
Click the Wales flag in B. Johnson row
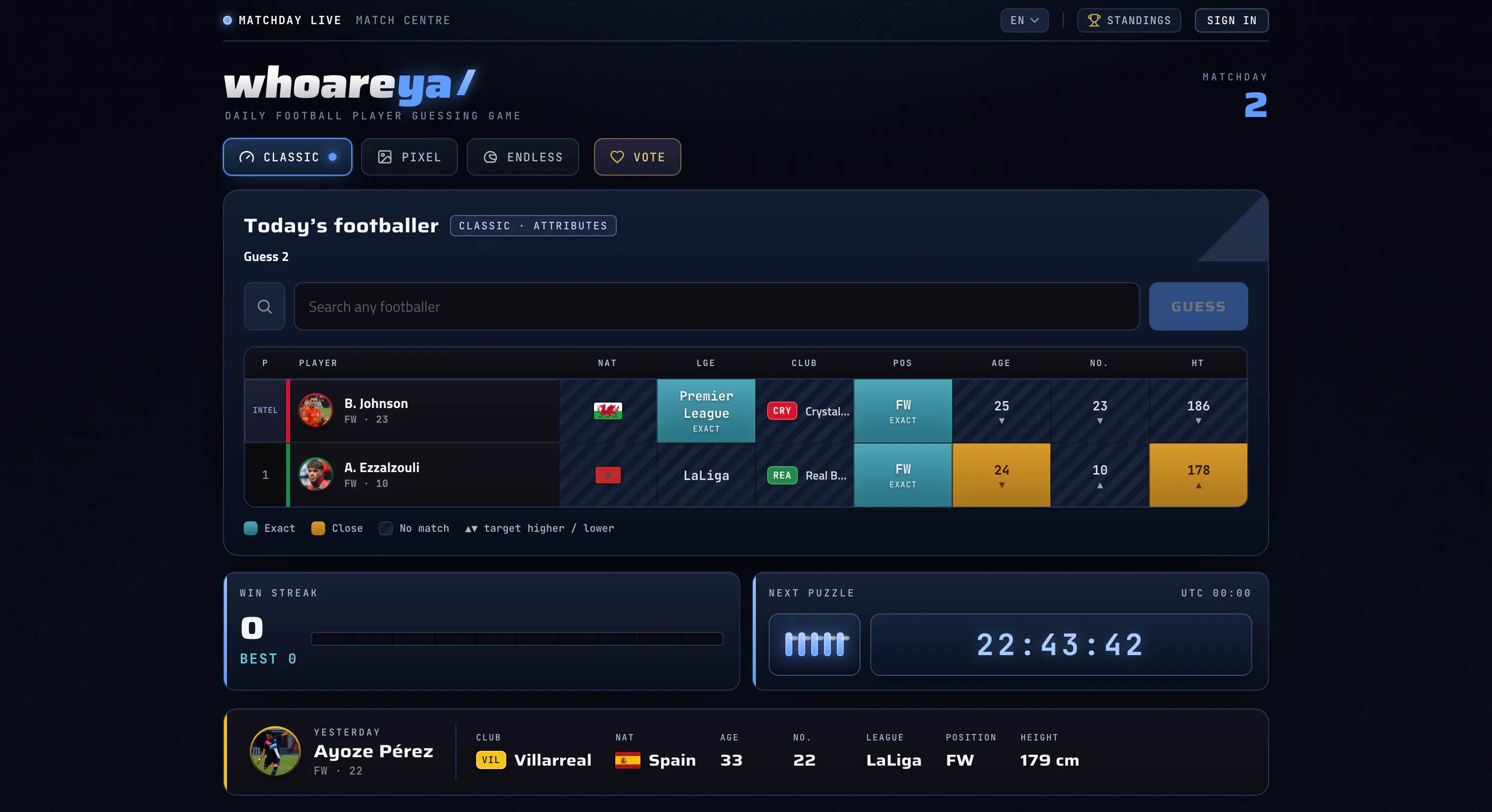coord(607,410)
